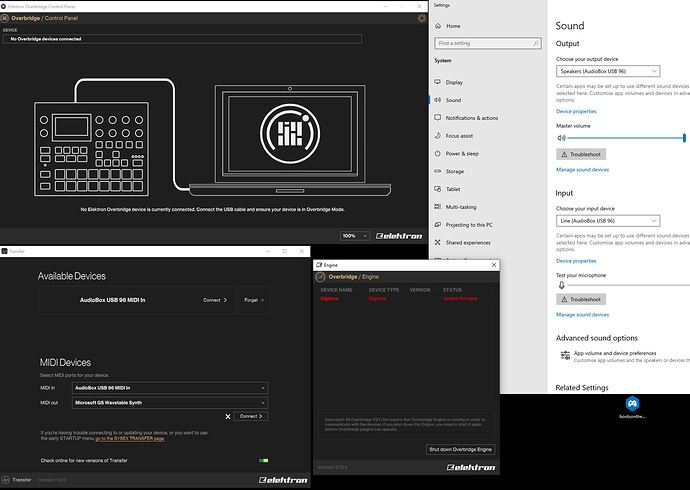
Task: Click the Overbridge logo icon in Control Panel header
Action: pos(5,18)
